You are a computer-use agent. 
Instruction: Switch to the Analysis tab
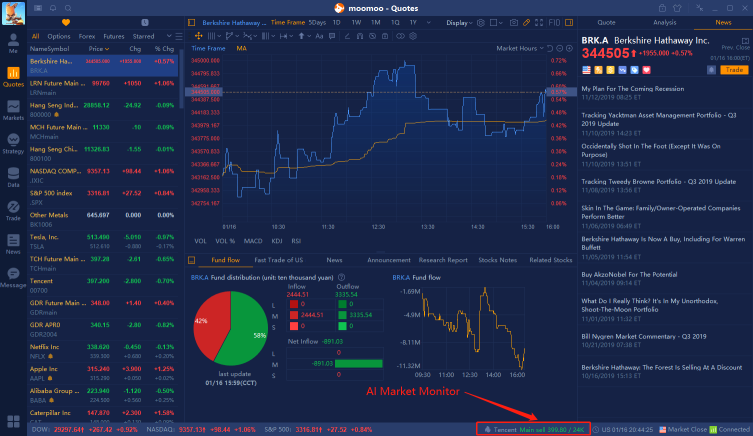tap(665, 23)
